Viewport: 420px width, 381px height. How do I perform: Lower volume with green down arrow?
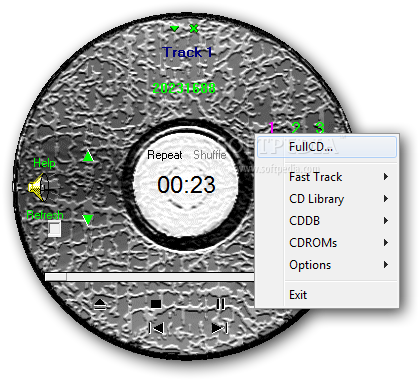(x=88, y=219)
